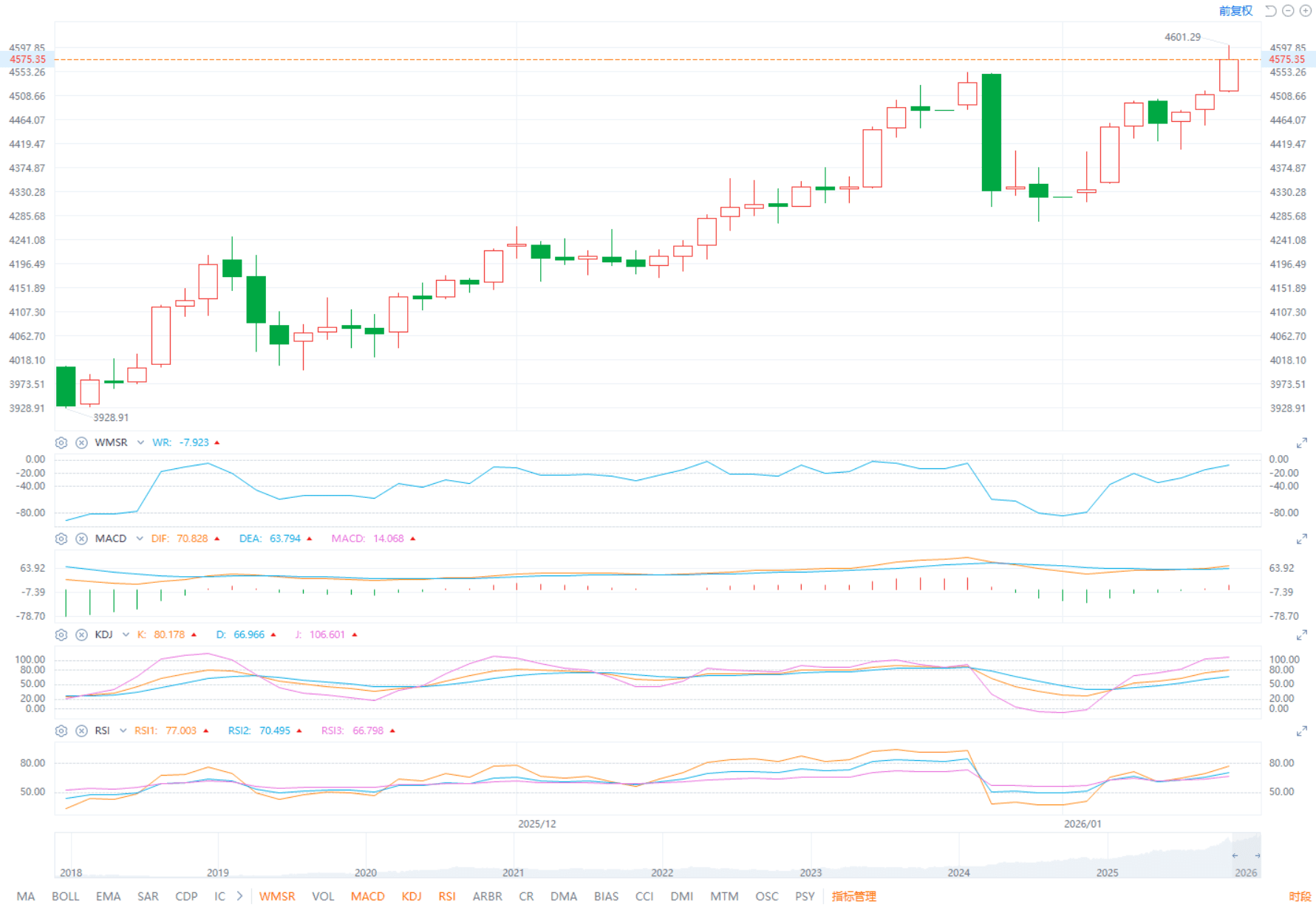Disable the RSI indicator in the bottom bar
This screenshot has height=913, width=1316.
447,896
